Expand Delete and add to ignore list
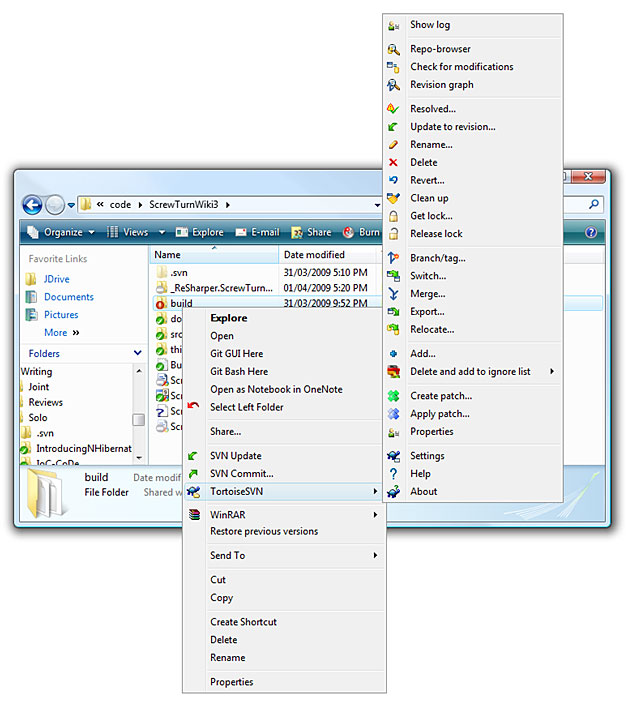Viewport: 628px width, 710px height. (x=551, y=372)
